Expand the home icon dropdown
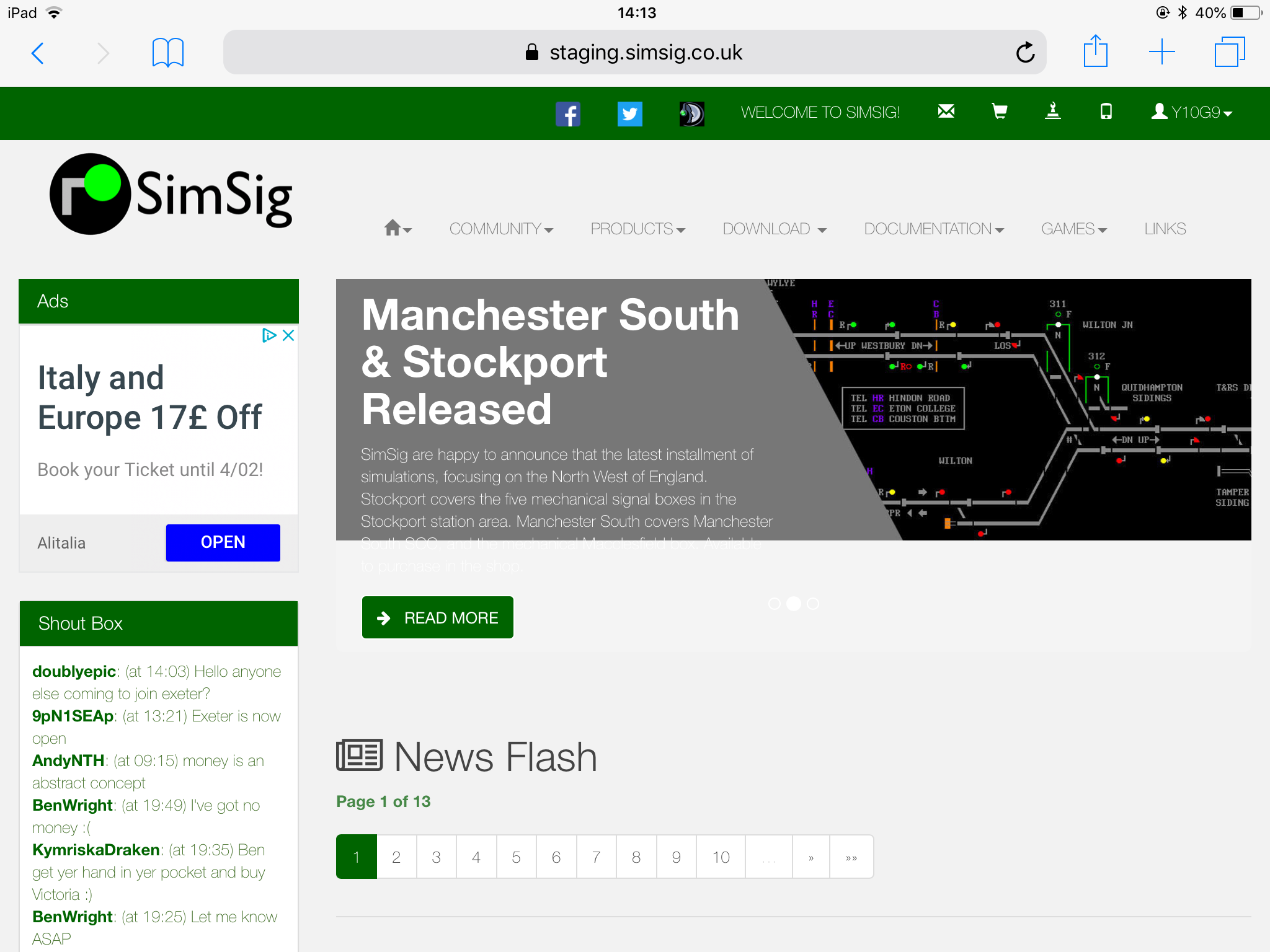Image resolution: width=1270 pixels, height=952 pixels. coord(397,229)
